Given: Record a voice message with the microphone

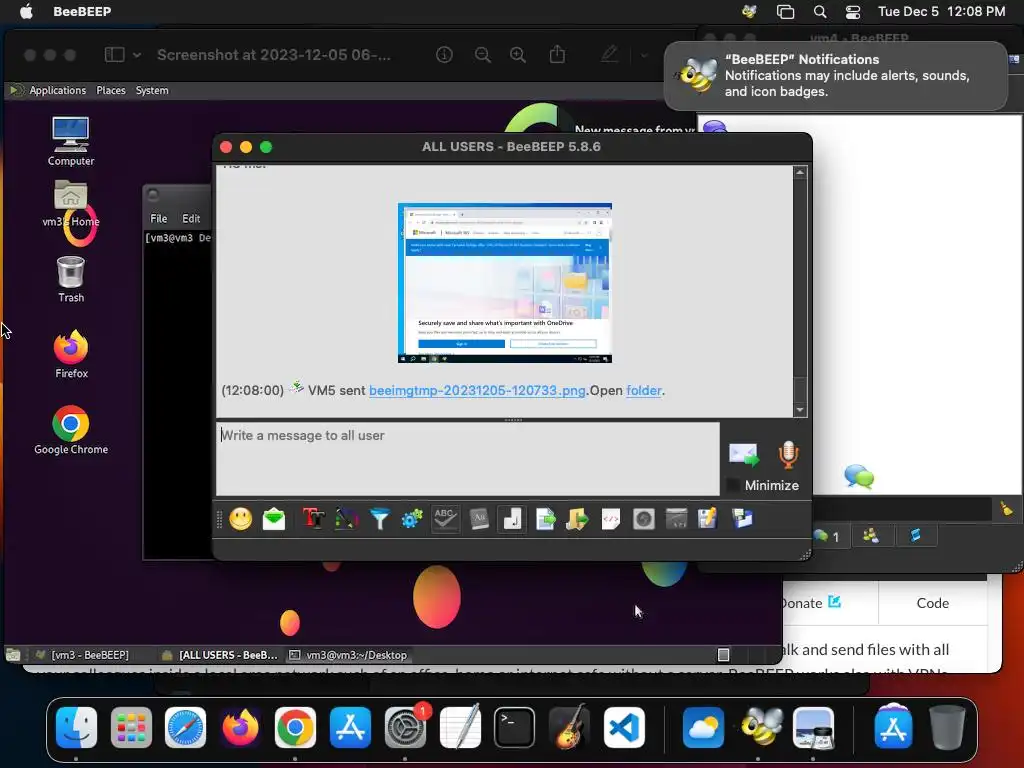Looking at the screenshot, I should tap(788, 455).
